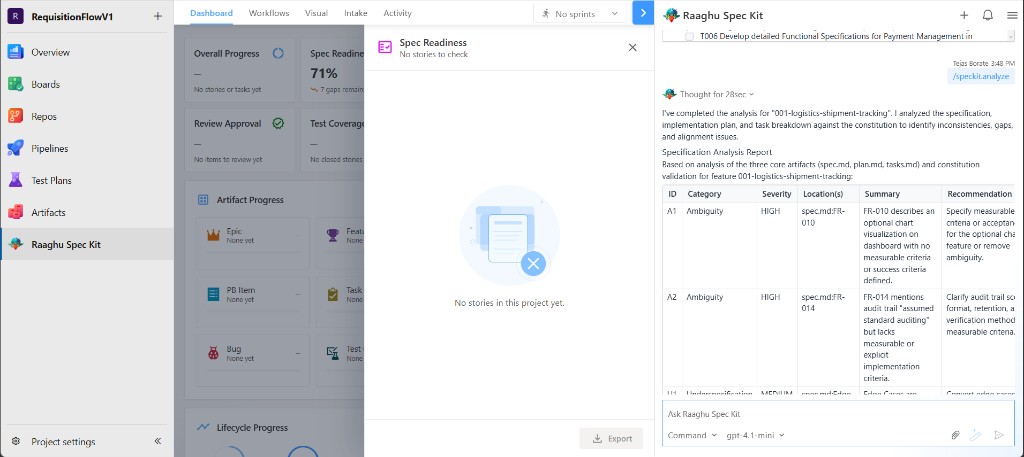This screenshot has height=457, width=1024.
Task: Click the /speckit.analyze message
Action: [x=981, y=76]
